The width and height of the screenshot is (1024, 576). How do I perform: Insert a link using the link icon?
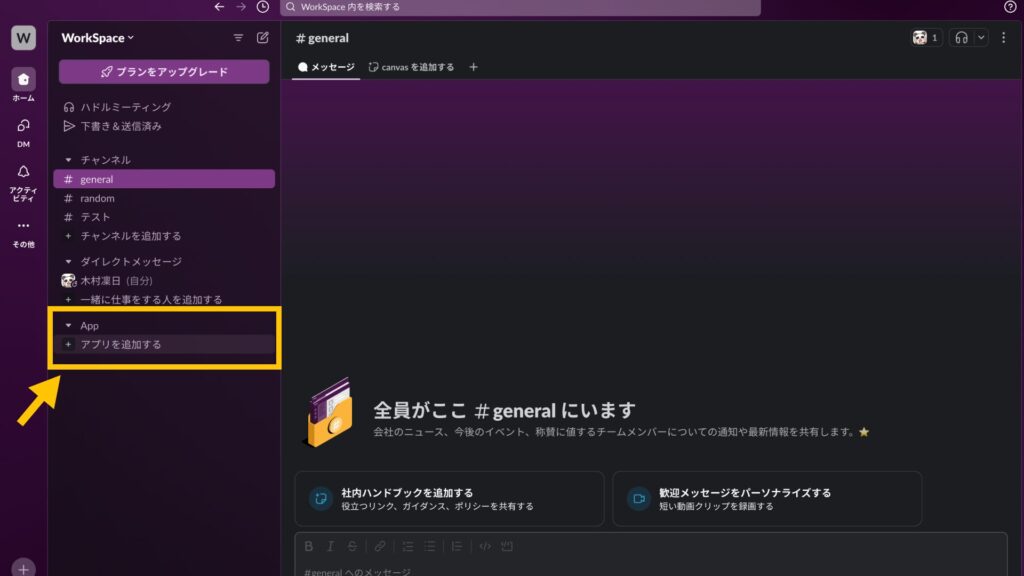coord(379,546)
